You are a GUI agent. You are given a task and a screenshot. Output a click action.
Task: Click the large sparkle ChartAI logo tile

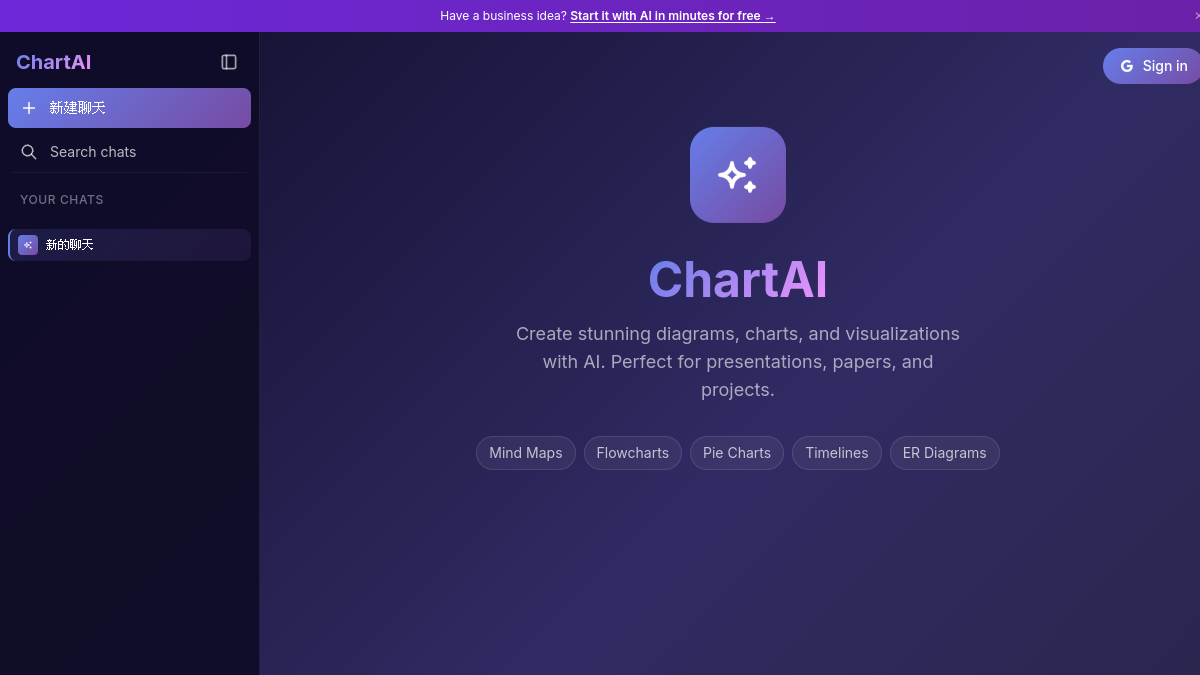point(738,175)
